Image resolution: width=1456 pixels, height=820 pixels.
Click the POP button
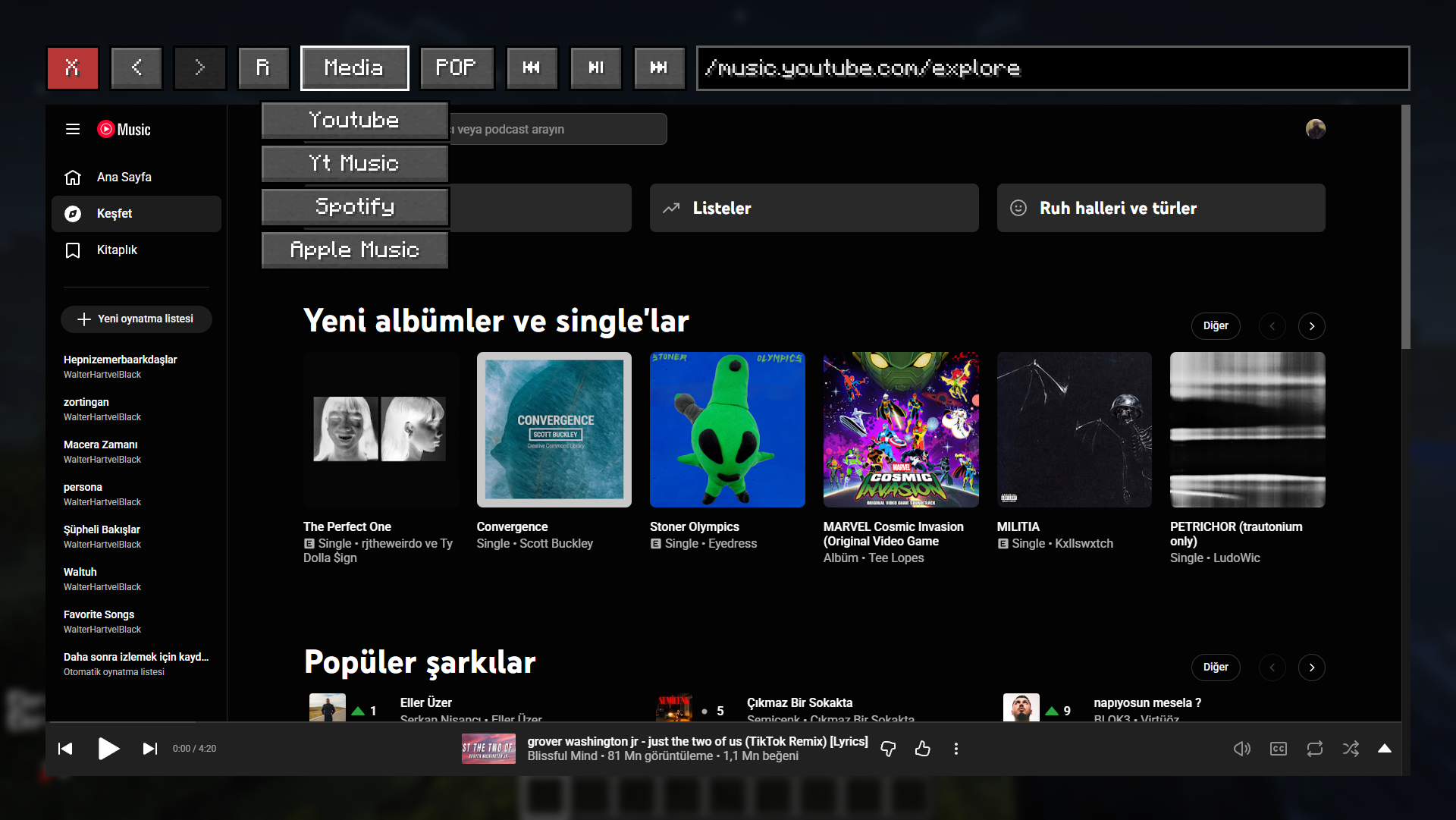click(x=457, y=68)
